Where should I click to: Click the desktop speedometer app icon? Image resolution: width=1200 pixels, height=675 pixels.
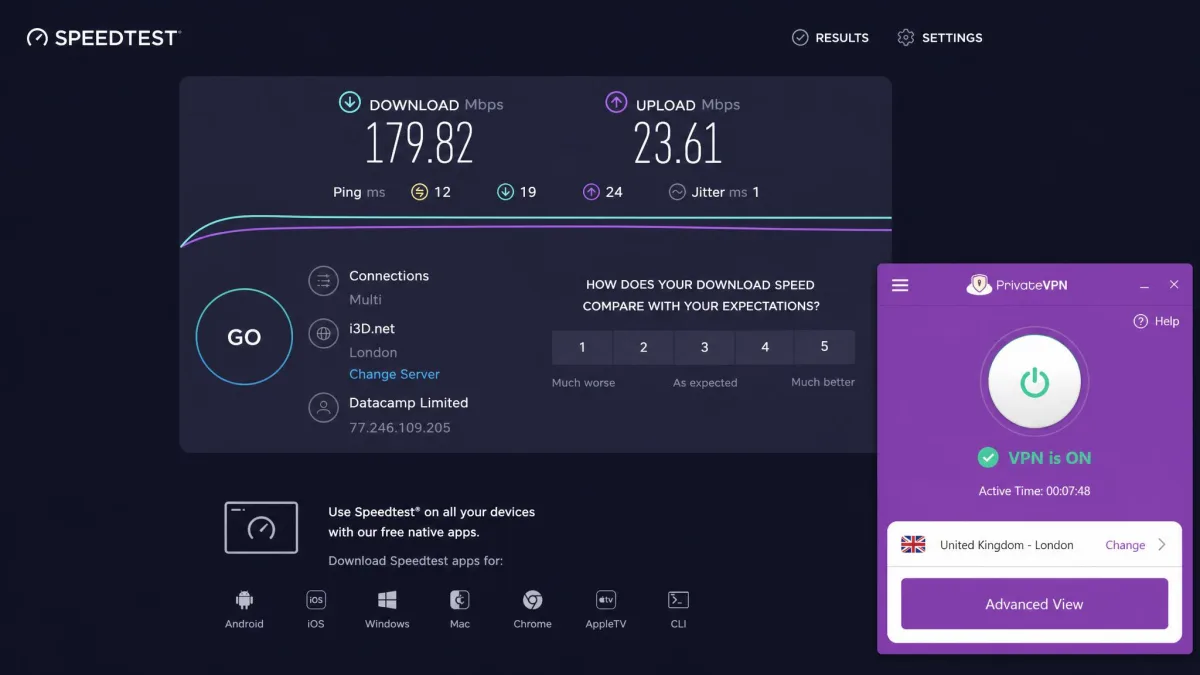pos(261,527)
